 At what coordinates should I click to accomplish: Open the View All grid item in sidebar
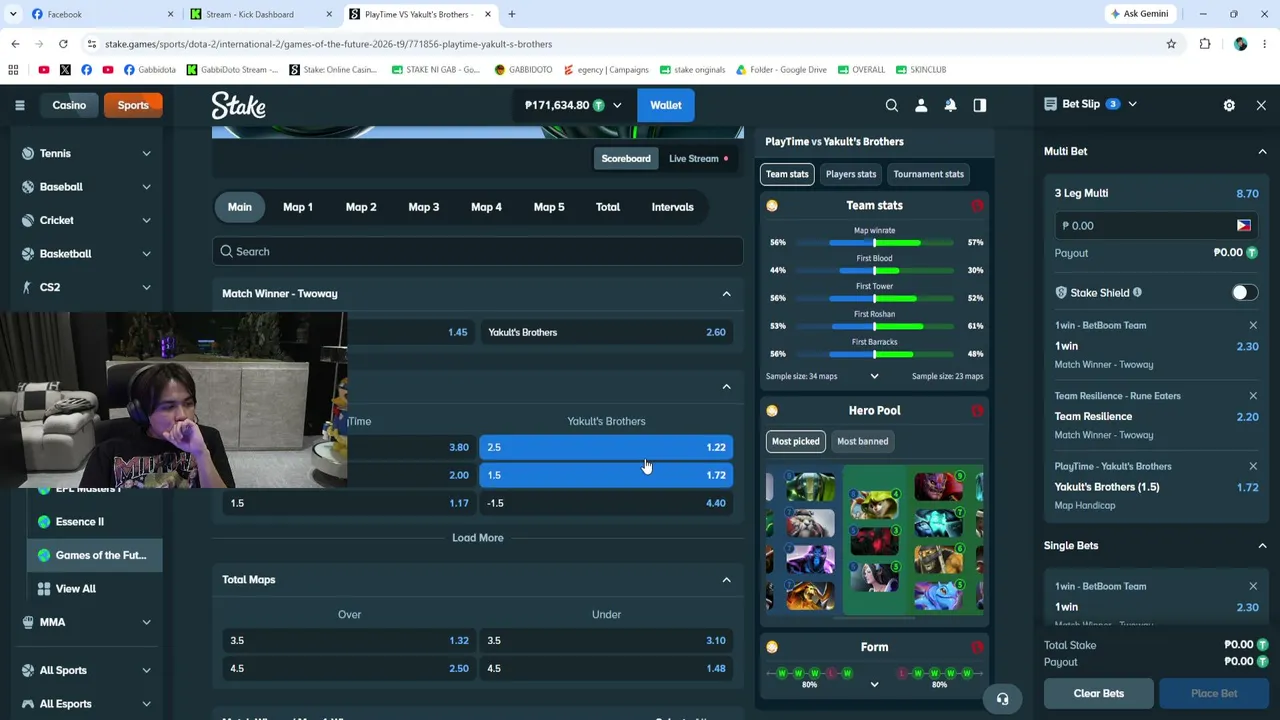tap(76, 589)
